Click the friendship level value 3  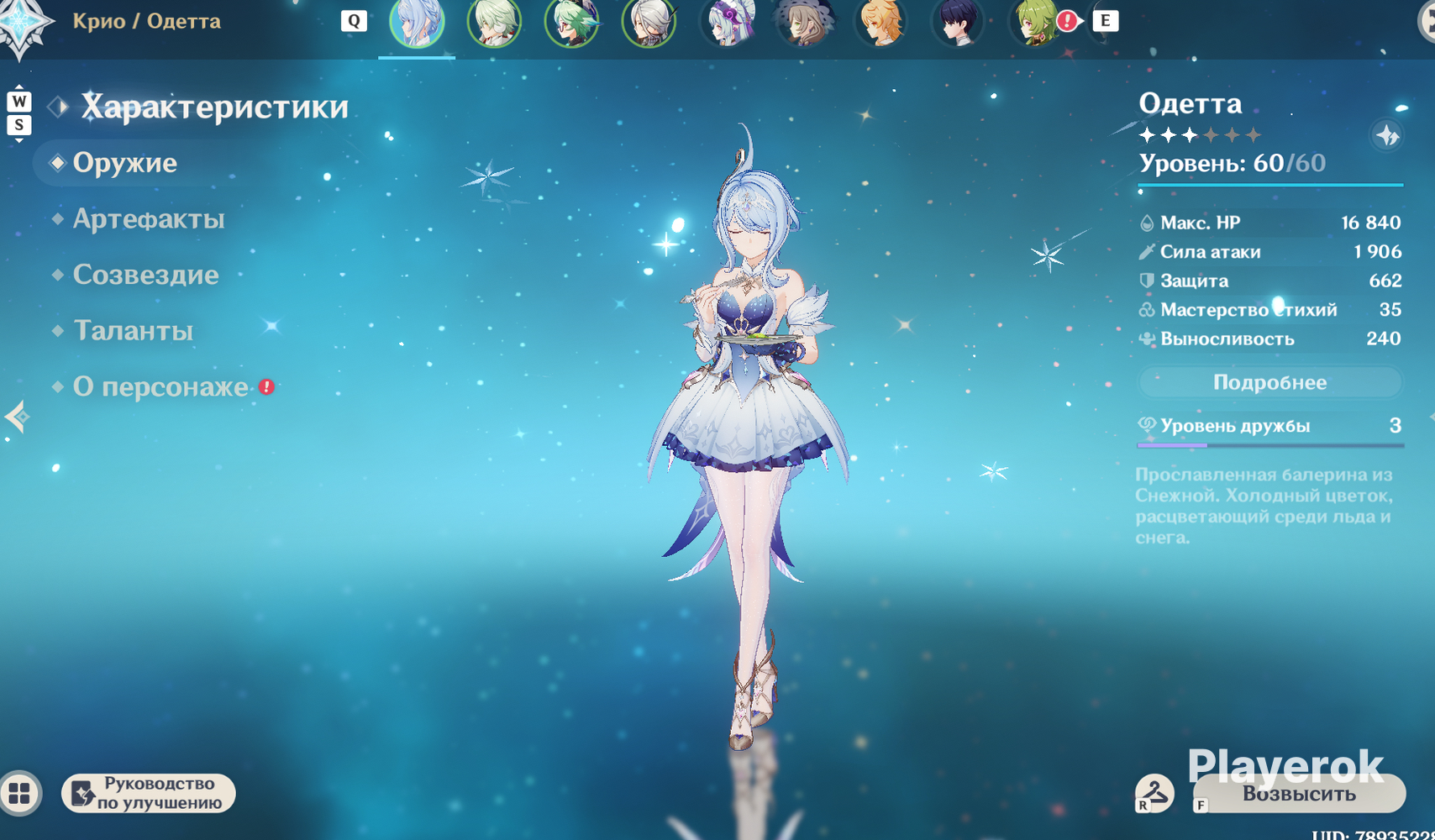(1395, 426)
